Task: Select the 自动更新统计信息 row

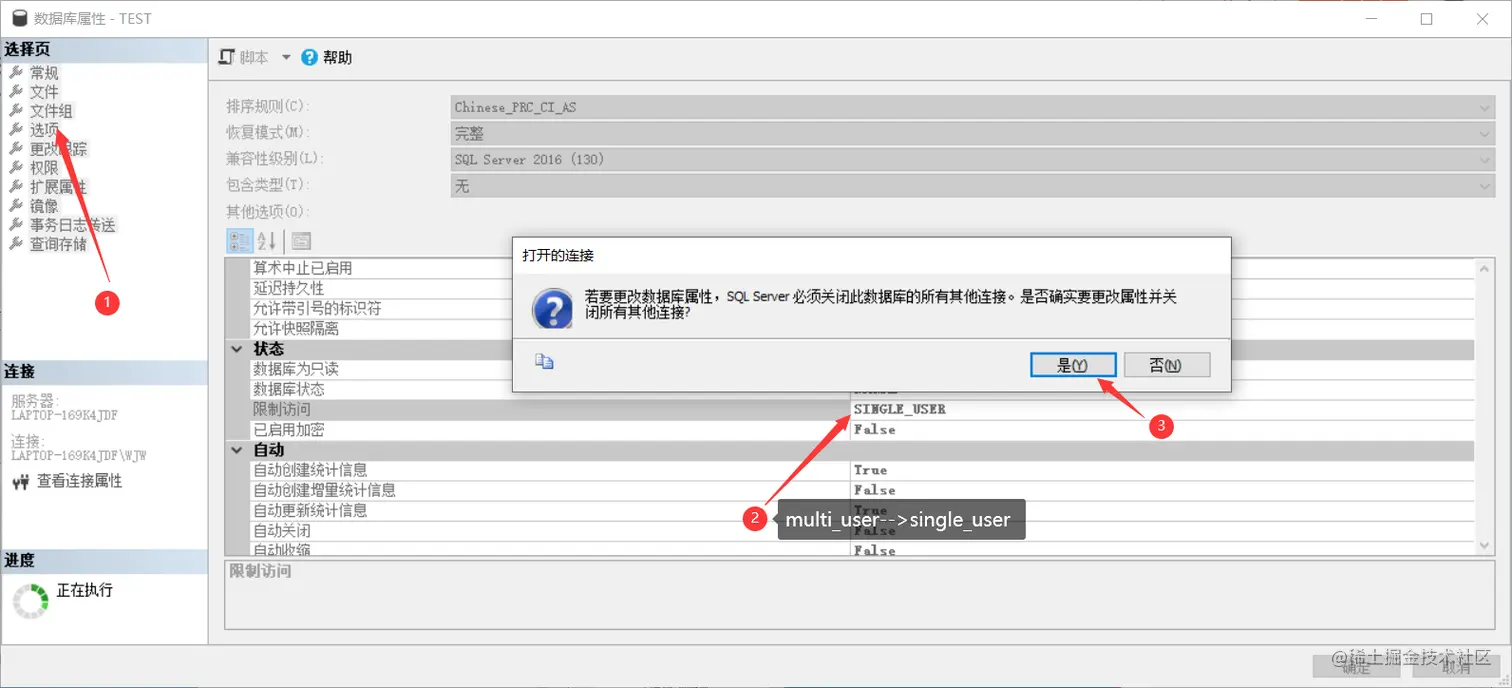Action: click(862, 510)
